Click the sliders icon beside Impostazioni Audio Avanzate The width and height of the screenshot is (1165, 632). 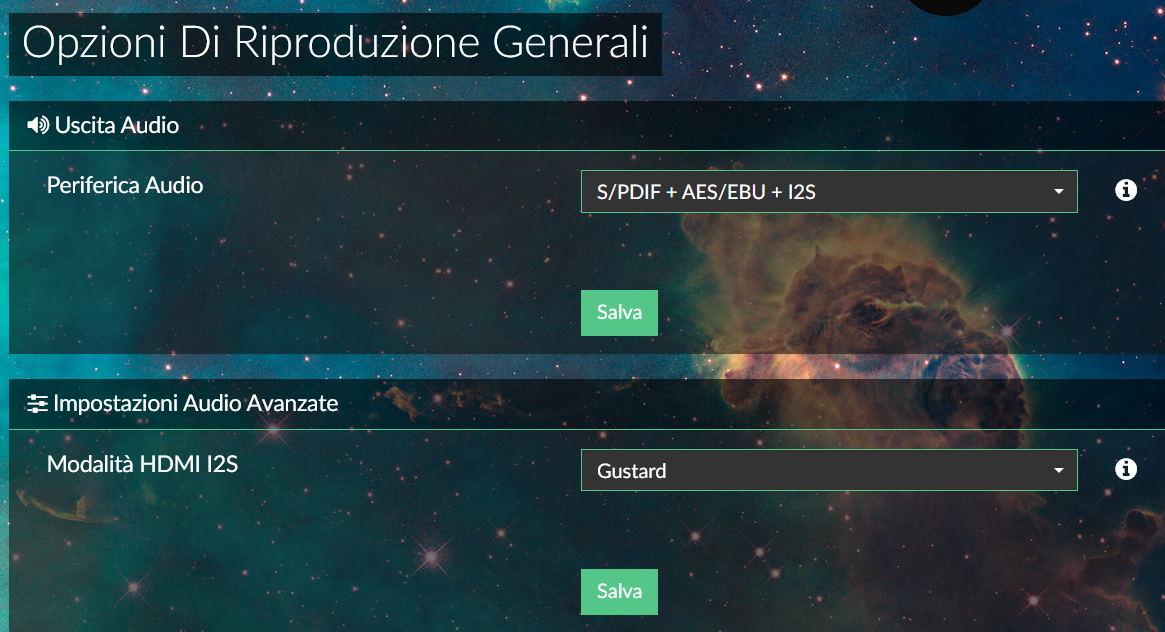37,403
